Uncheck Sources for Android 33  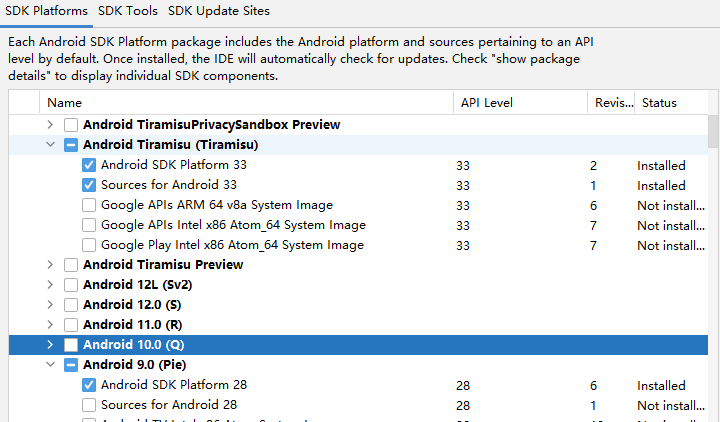pyautogui.click(x=89, y=185)
